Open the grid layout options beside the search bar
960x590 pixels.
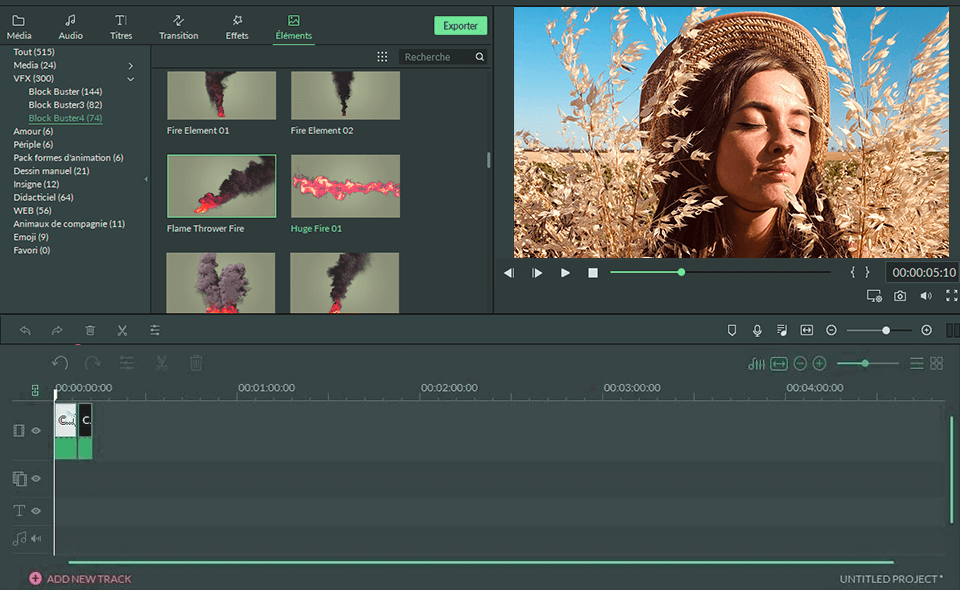tap(382, 56)
